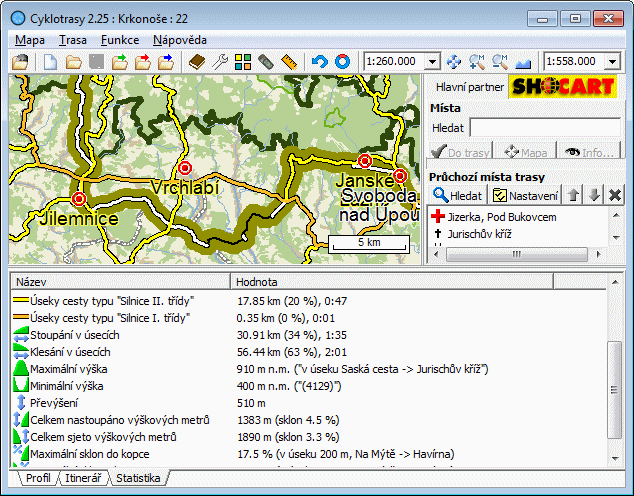
Task: Click the Hledat button under Průchozí místa
Action: (458, 195)
